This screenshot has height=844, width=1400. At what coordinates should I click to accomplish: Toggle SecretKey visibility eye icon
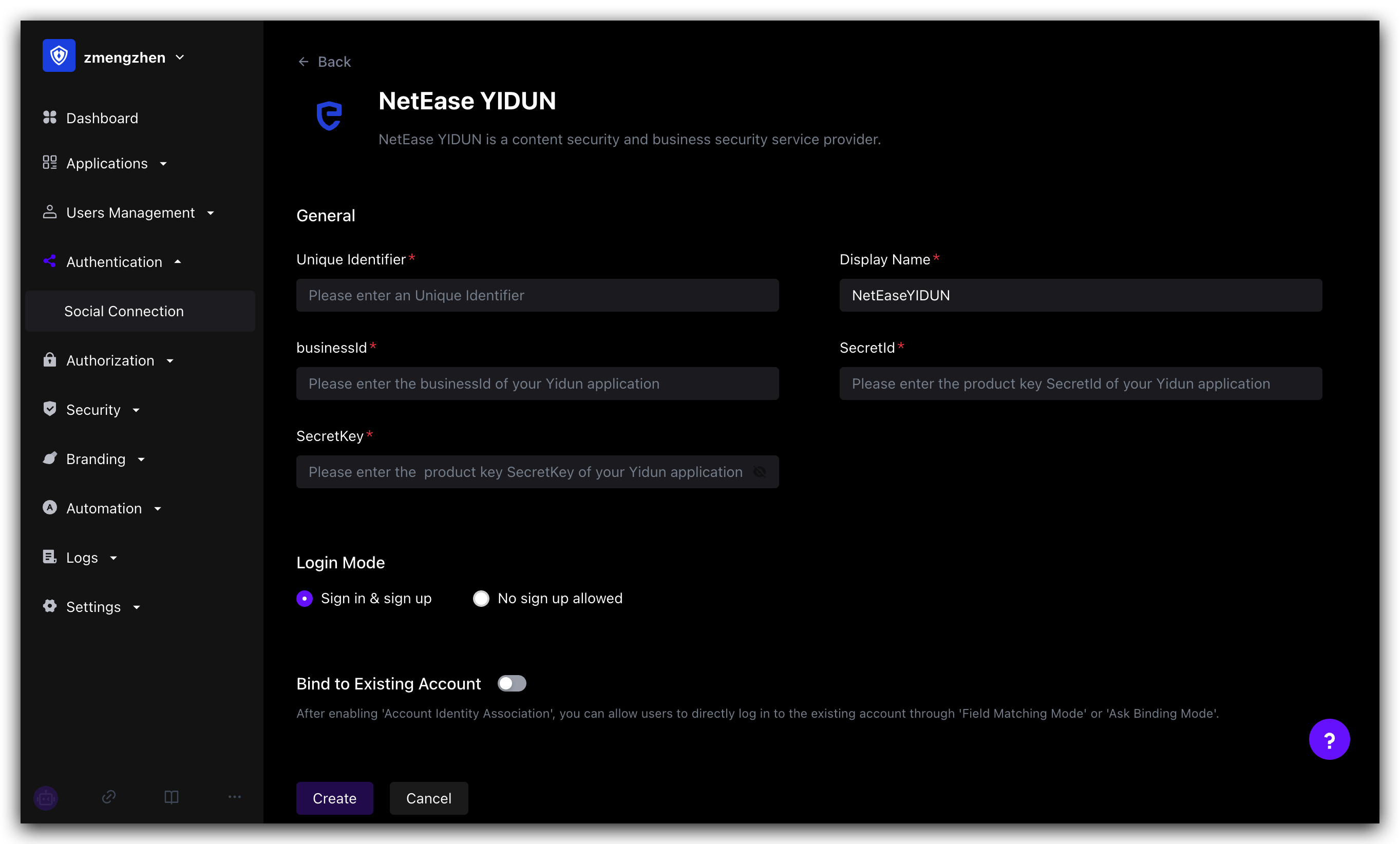(759, 472)
